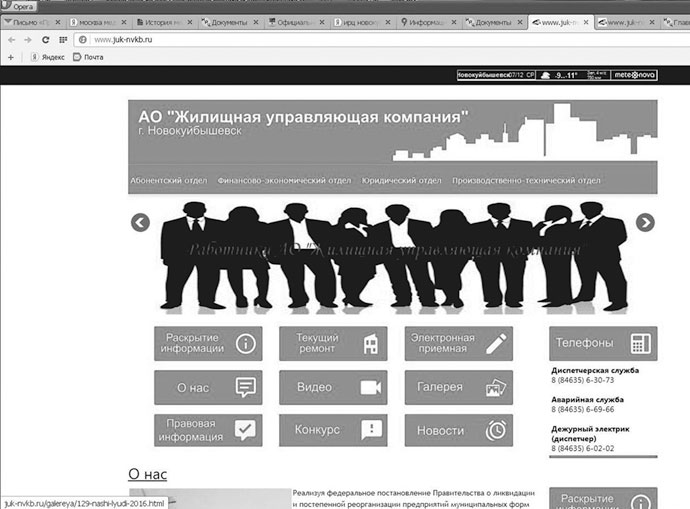
Task: Click phone number 8 (84635) 6-69-66
Action: [583, 410]
